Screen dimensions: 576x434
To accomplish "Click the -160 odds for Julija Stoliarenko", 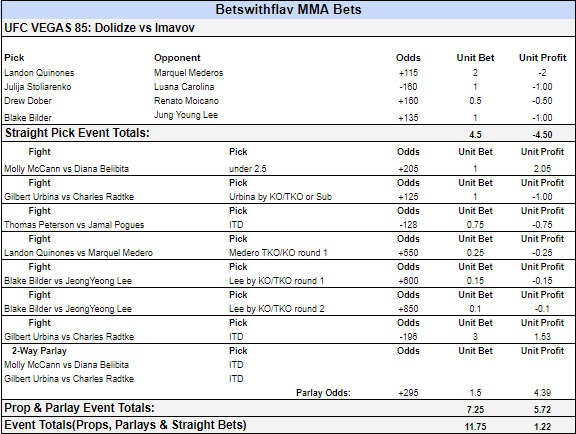I will click(x=408, y=87).
